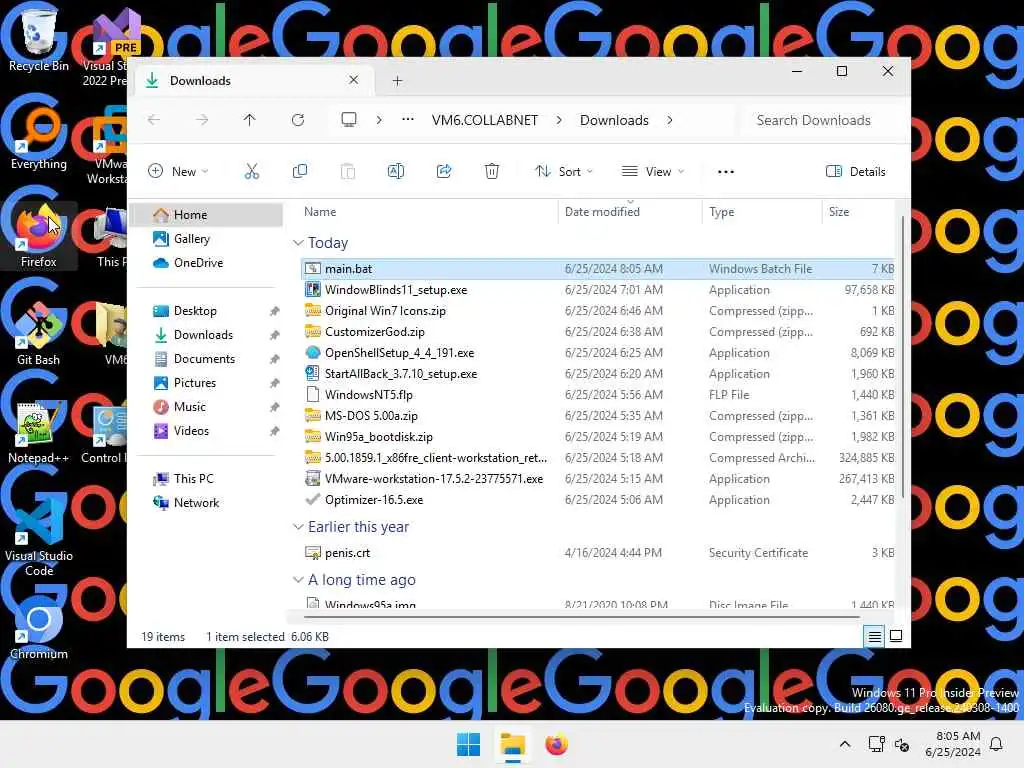Viewport: 1024px width, 768px height.
Task: Collapse the A long time ago group
Action: [x=298, y=580]
